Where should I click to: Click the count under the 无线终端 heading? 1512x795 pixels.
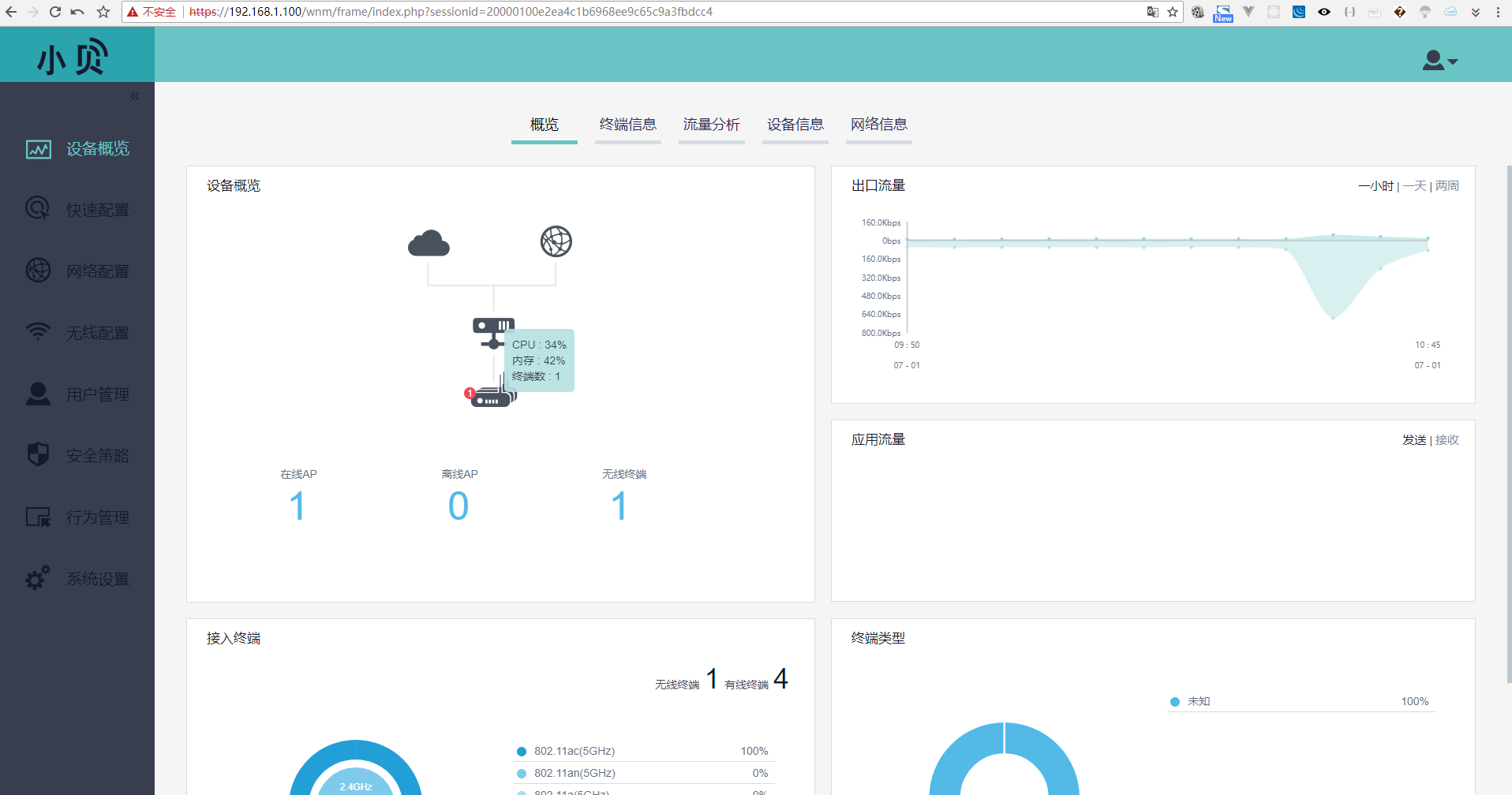619,506
